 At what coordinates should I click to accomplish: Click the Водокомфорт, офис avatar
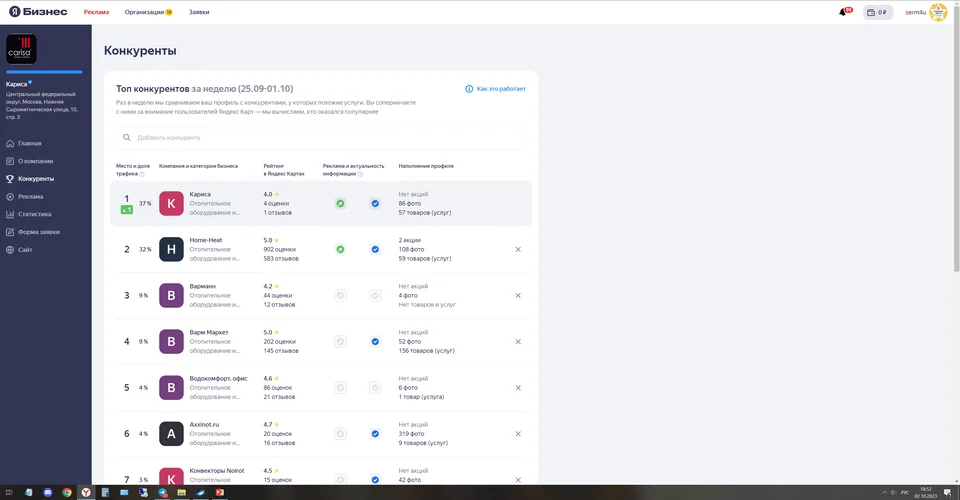pos(171,387)
